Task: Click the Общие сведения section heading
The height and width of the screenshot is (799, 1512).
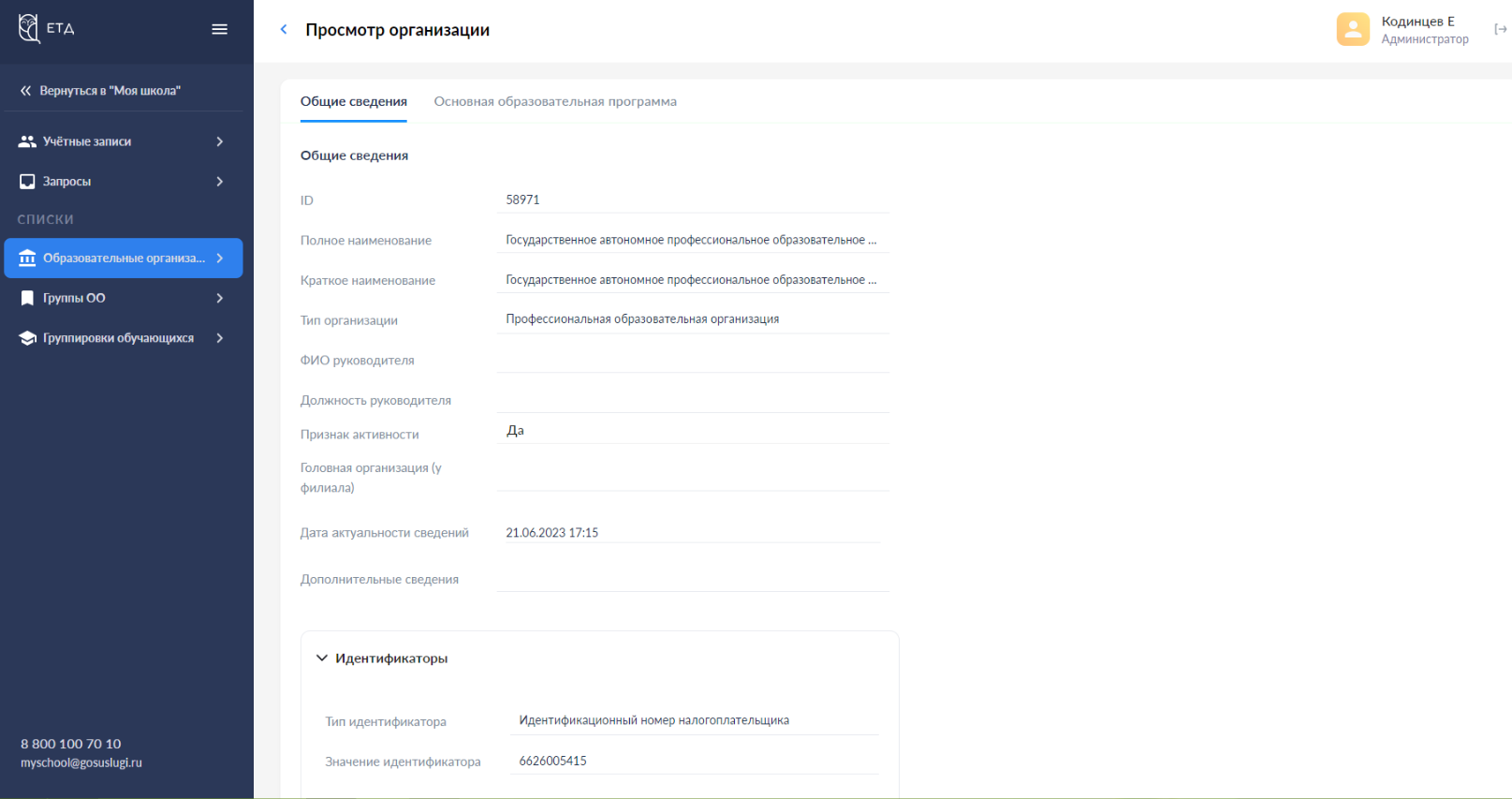Action: tap(354, 155)
